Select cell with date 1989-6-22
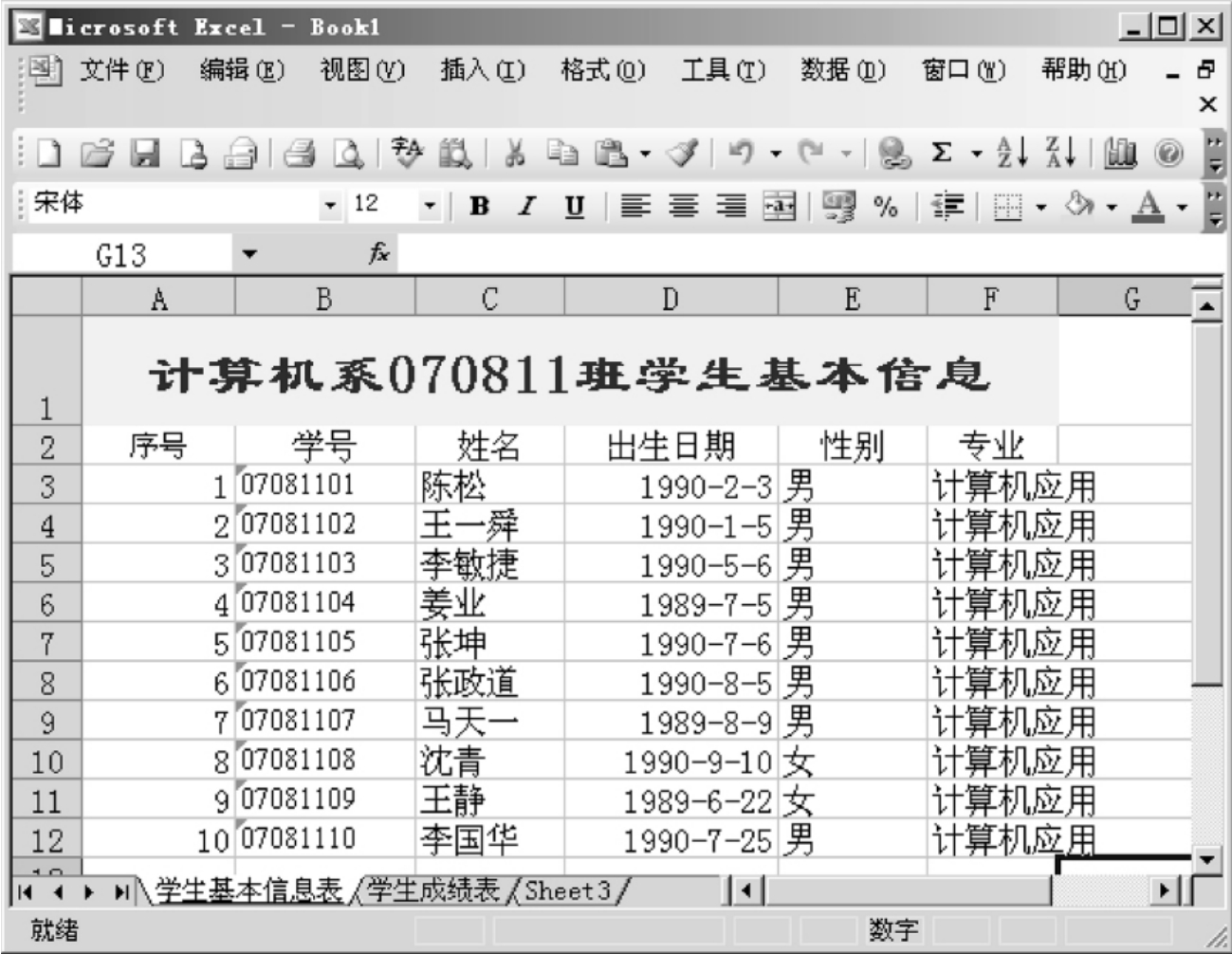1232x954 pixels. 671,801
